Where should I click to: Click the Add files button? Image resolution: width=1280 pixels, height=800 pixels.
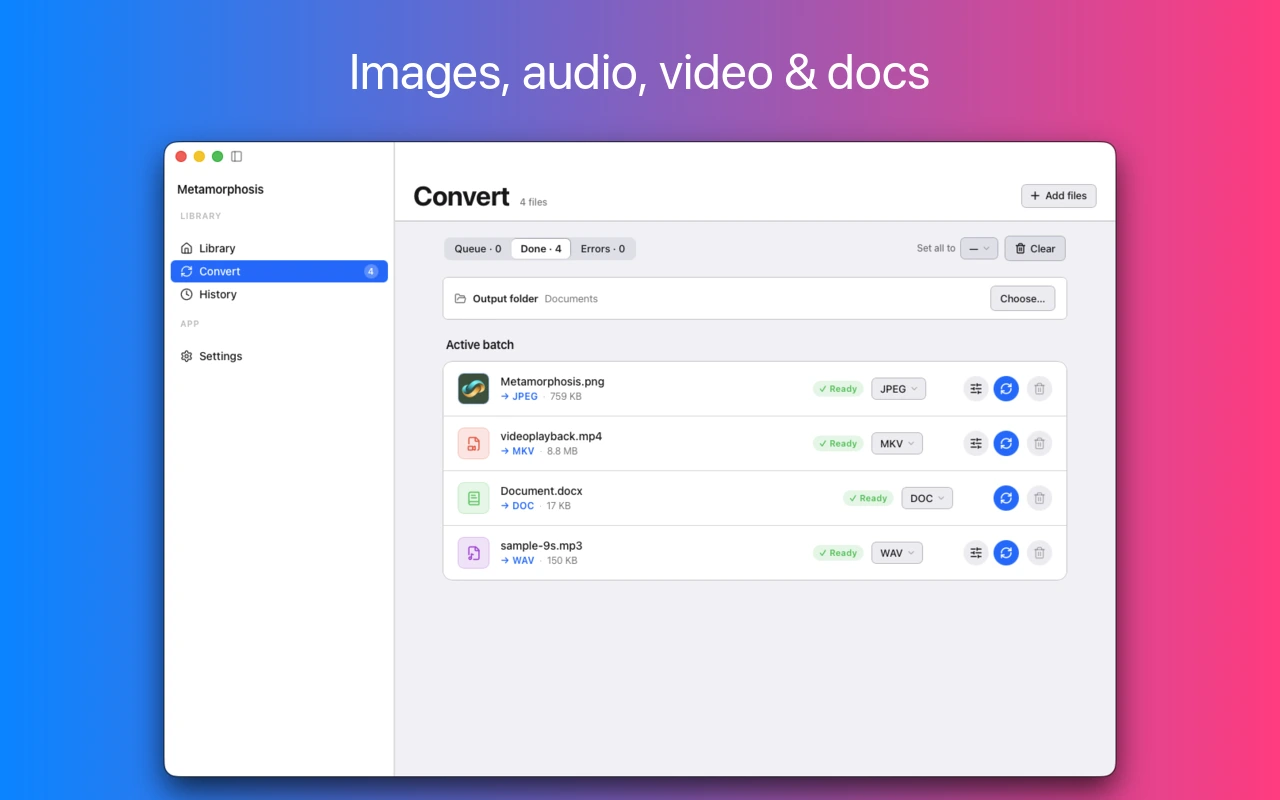coord(1058,196)
